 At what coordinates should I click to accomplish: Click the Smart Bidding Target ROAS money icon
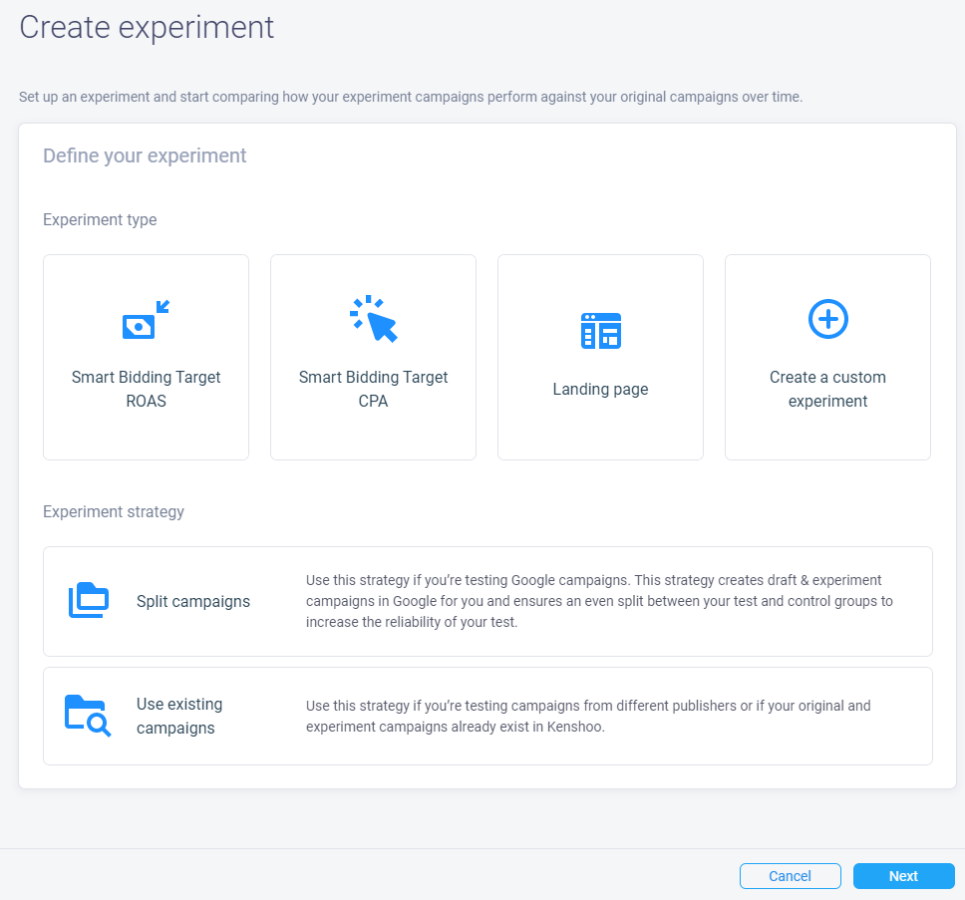pyautogui.click(x=146, y=319)
